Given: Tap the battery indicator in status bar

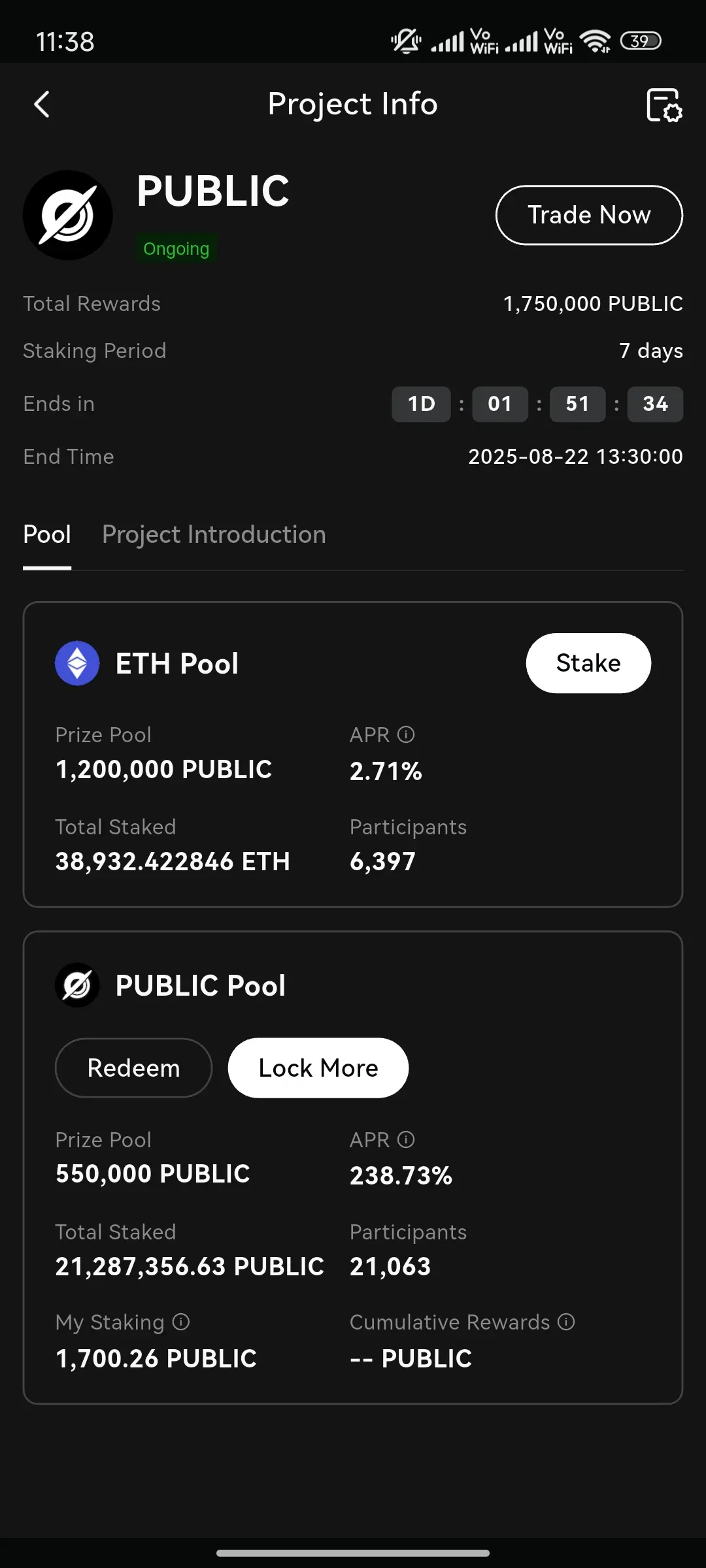Looking at the screenshot, I should coord(641,41).
